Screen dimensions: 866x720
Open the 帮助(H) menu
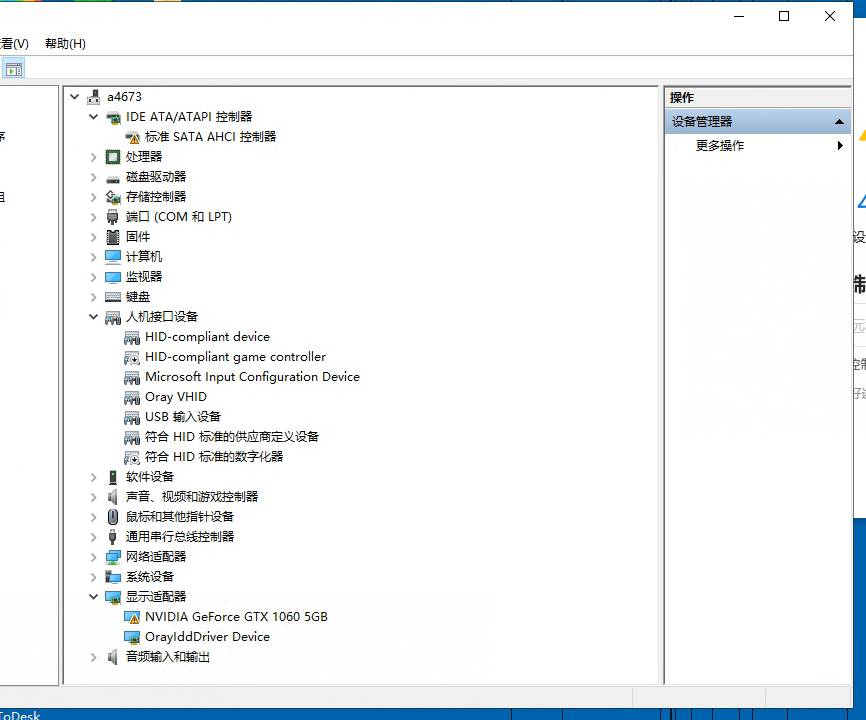coord(65,43)
